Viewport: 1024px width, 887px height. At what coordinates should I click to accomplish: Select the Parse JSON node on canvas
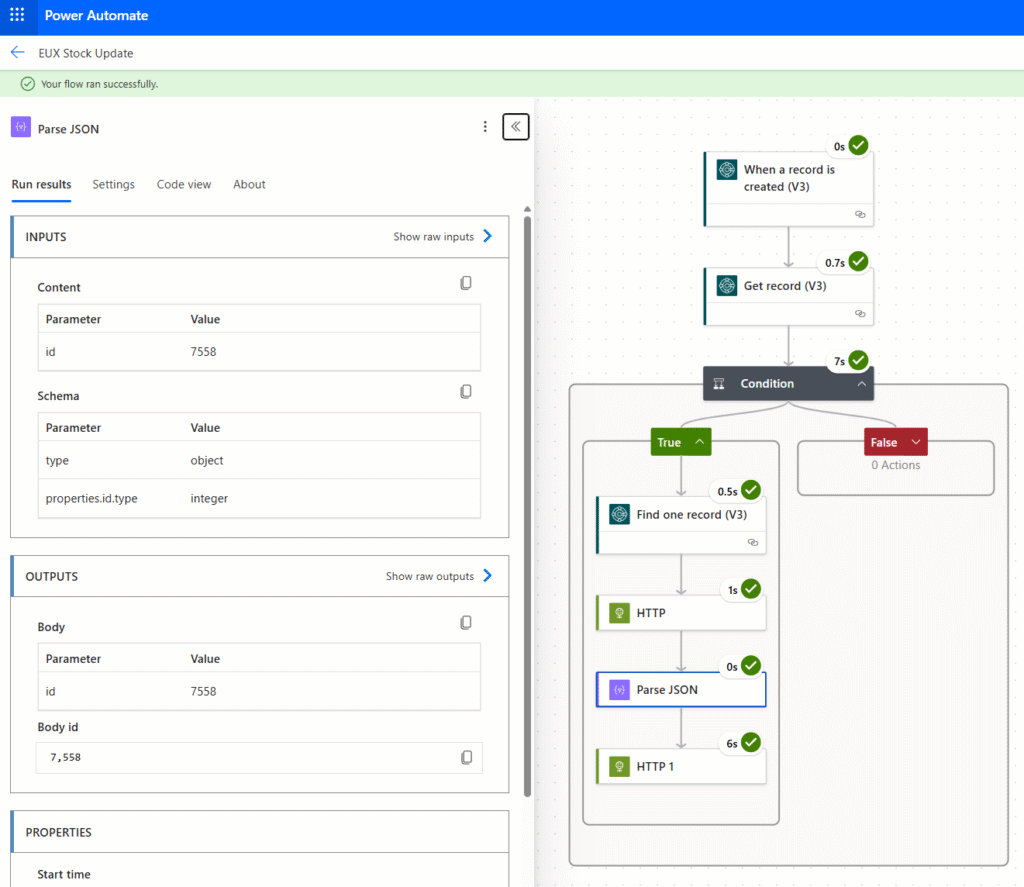(681, 690)
